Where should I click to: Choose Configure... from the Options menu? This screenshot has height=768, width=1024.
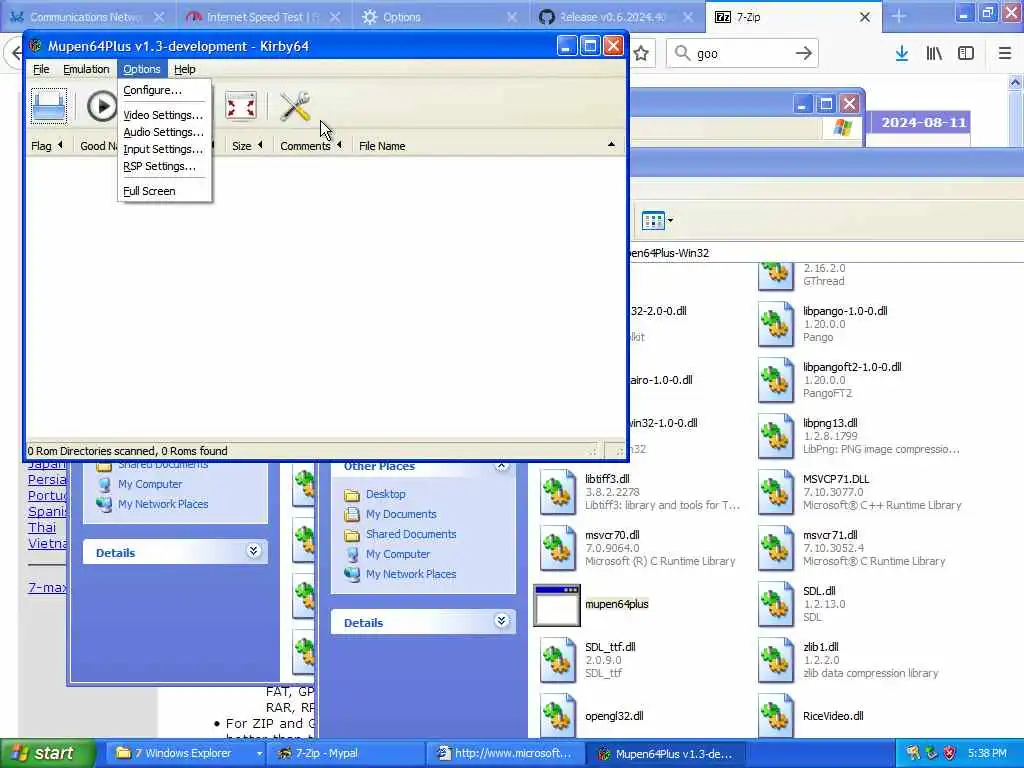[153, 90]
